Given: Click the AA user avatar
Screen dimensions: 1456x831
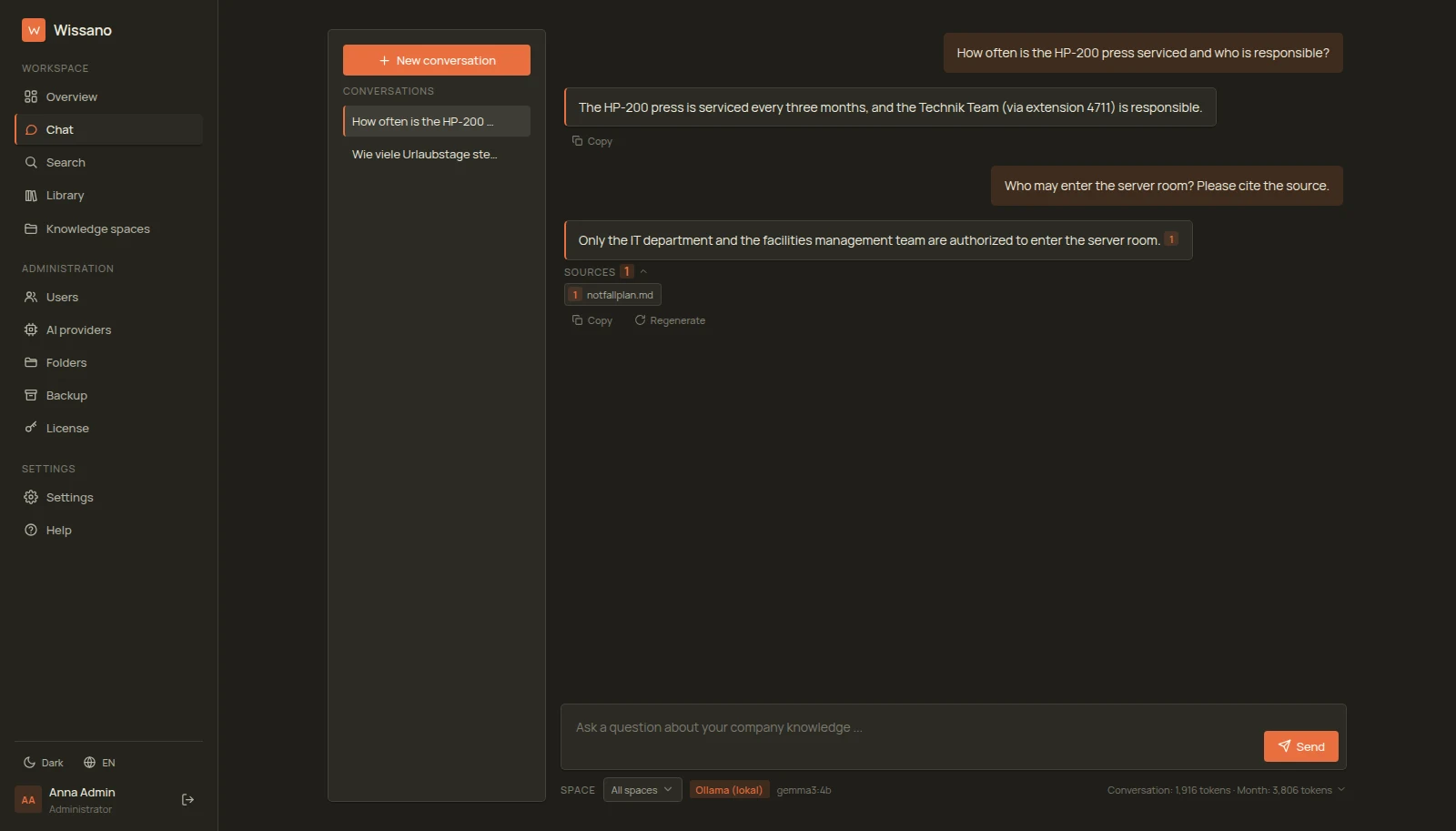Looking at the screenshot, I should pyautogui.click(x=28, y=800).
